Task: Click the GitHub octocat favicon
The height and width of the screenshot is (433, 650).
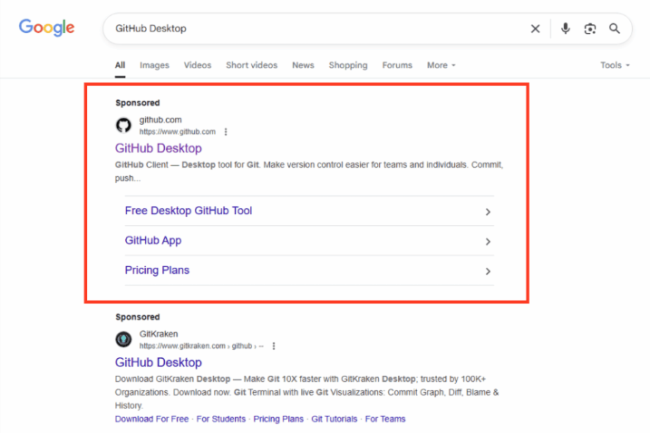Action: pyautogui.click(x=123, y=125)
